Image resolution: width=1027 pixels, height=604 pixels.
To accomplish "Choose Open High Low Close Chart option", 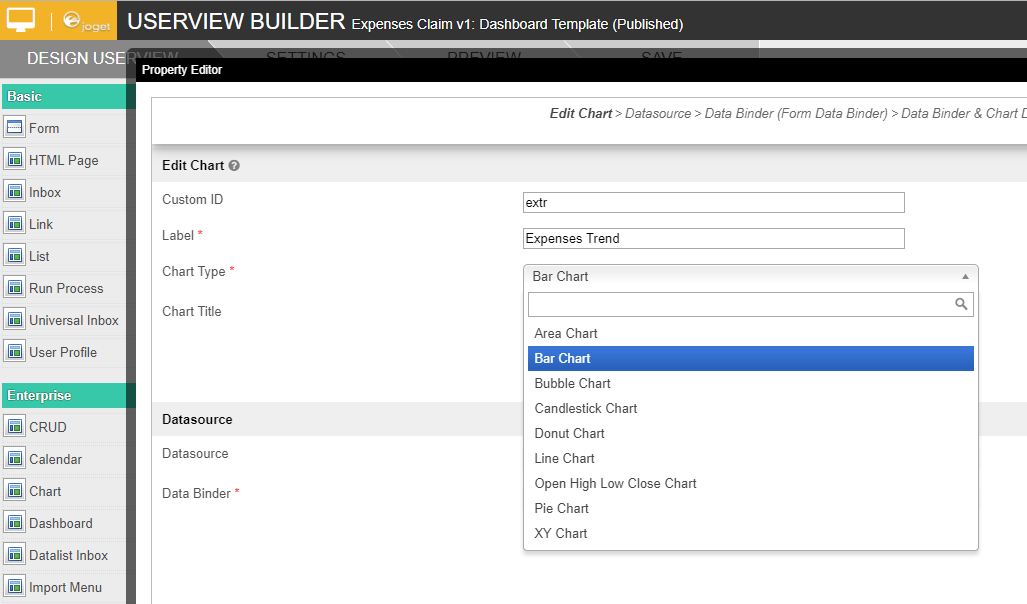I will point(751,483).
